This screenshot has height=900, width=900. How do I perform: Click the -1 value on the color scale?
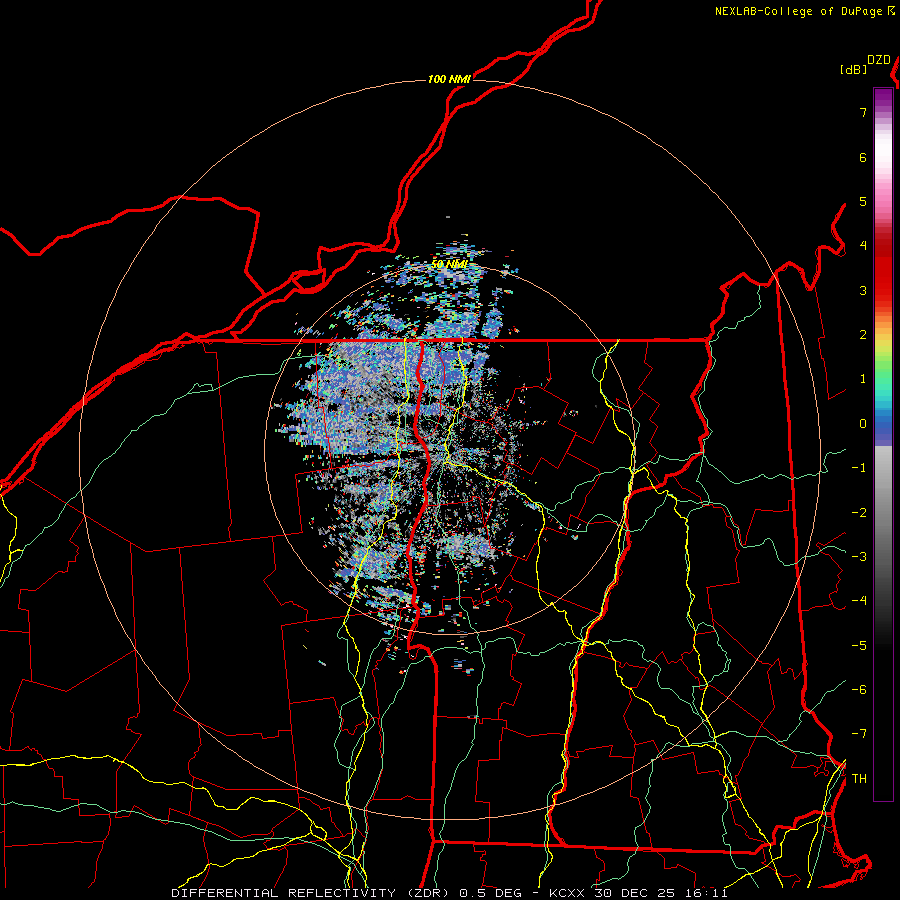(x=859, y=468)
